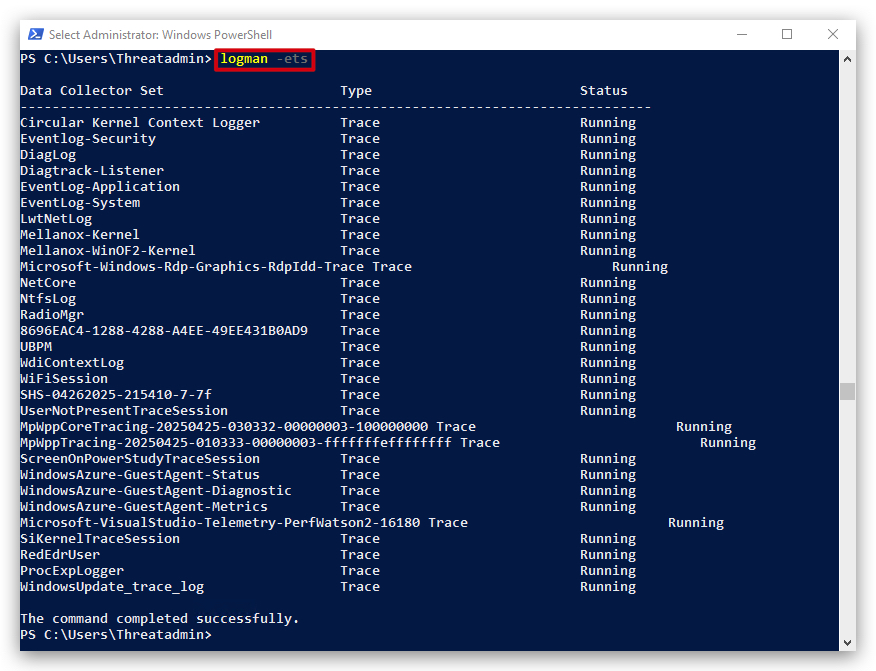Select the 'WindowsUpdate_trace_log' entry
This screenshot has width=876, height=671.
tap(112, 587)
